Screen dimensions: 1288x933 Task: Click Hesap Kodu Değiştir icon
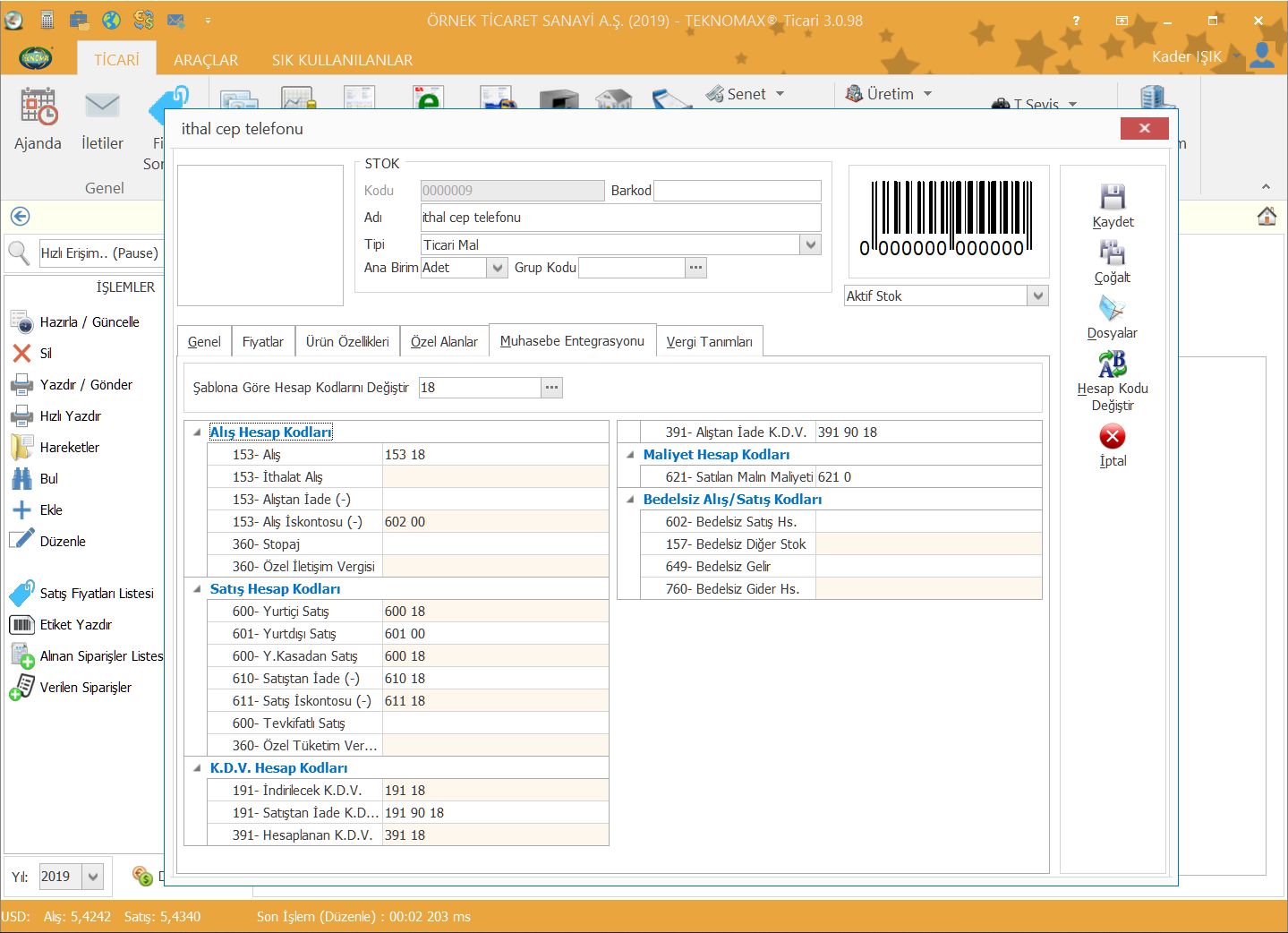pyautogui.click(x=1112, y=364)
